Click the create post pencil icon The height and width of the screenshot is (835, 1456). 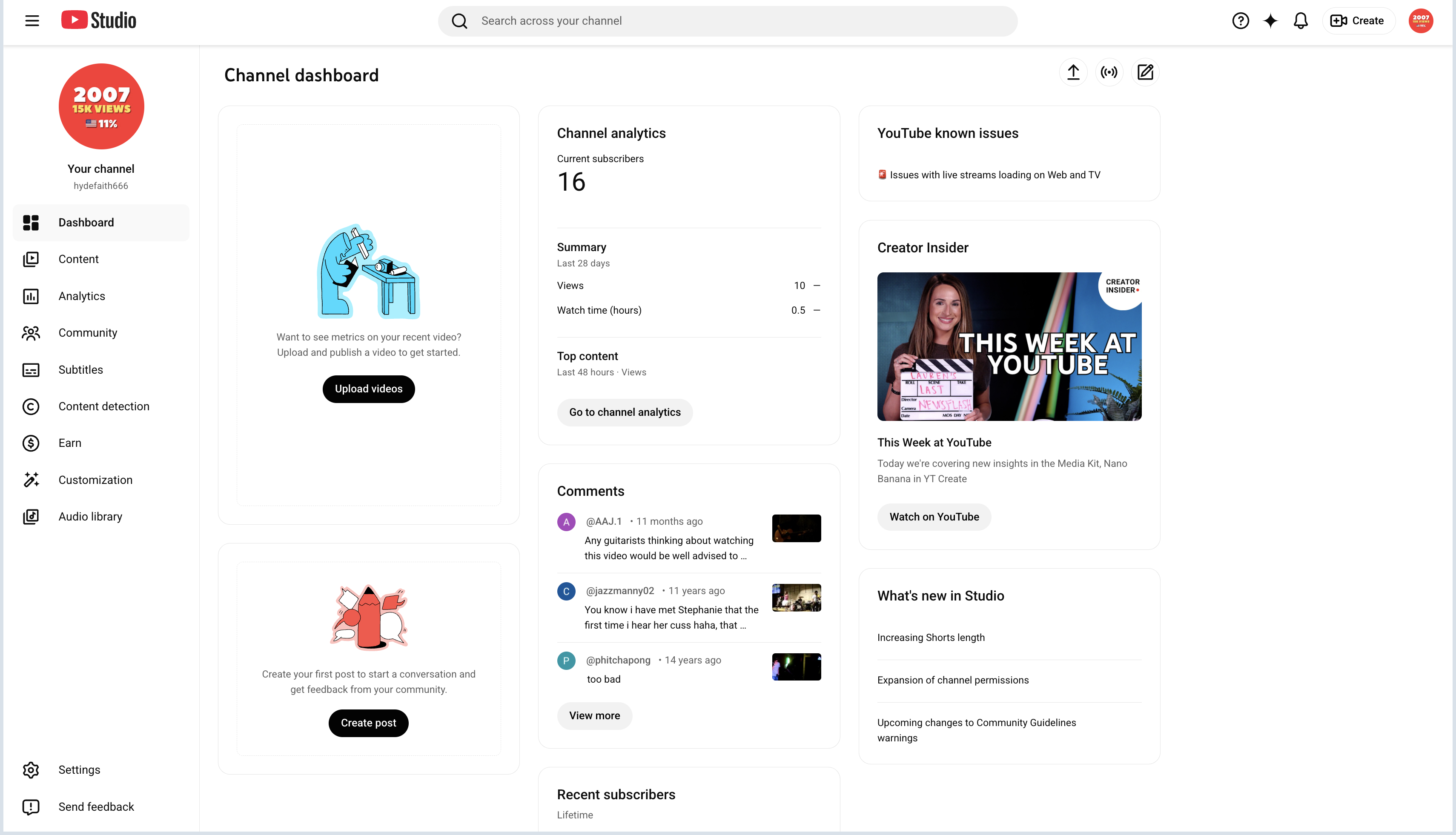1145,72
